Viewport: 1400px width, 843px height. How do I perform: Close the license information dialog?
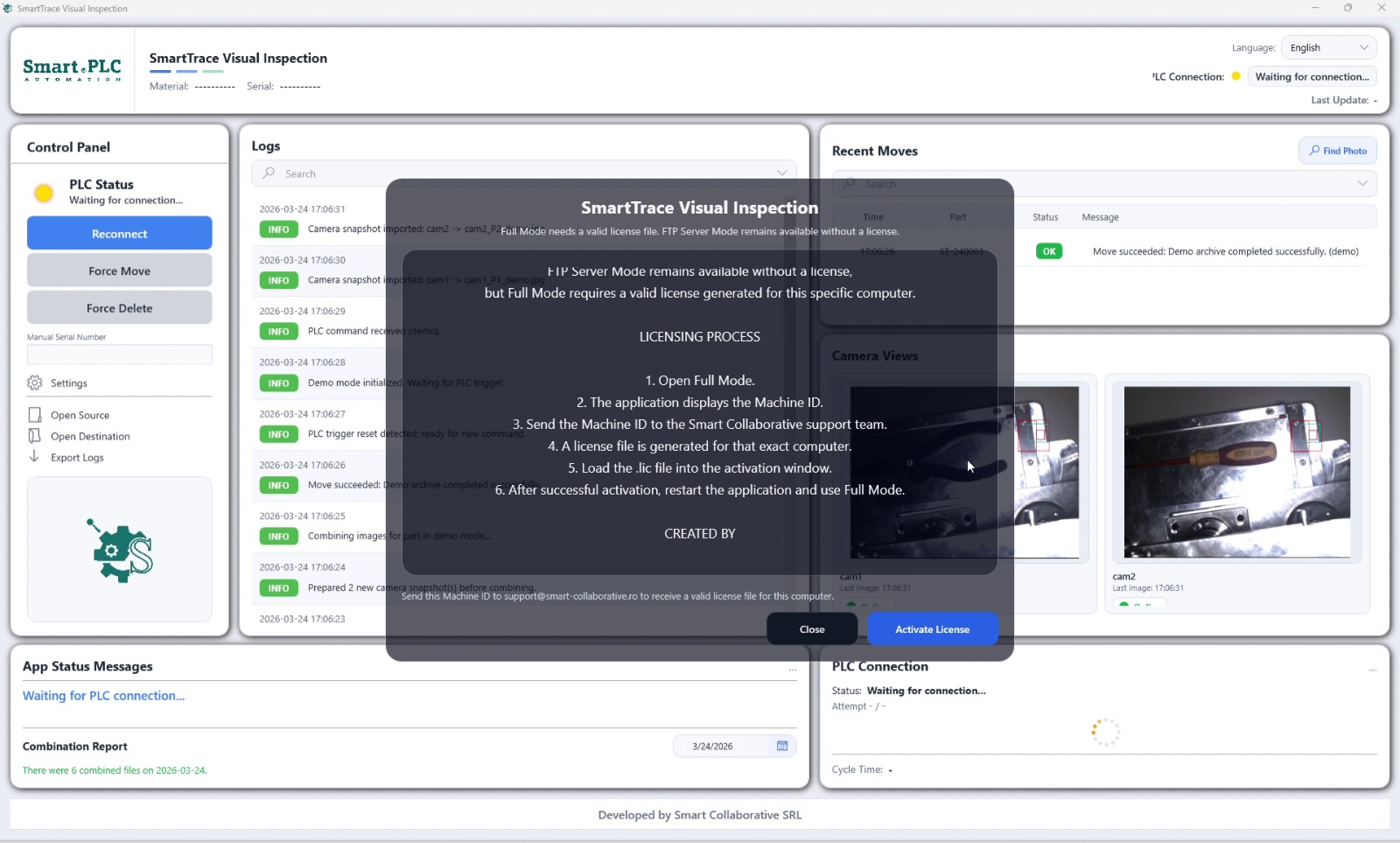coord(812,629)
